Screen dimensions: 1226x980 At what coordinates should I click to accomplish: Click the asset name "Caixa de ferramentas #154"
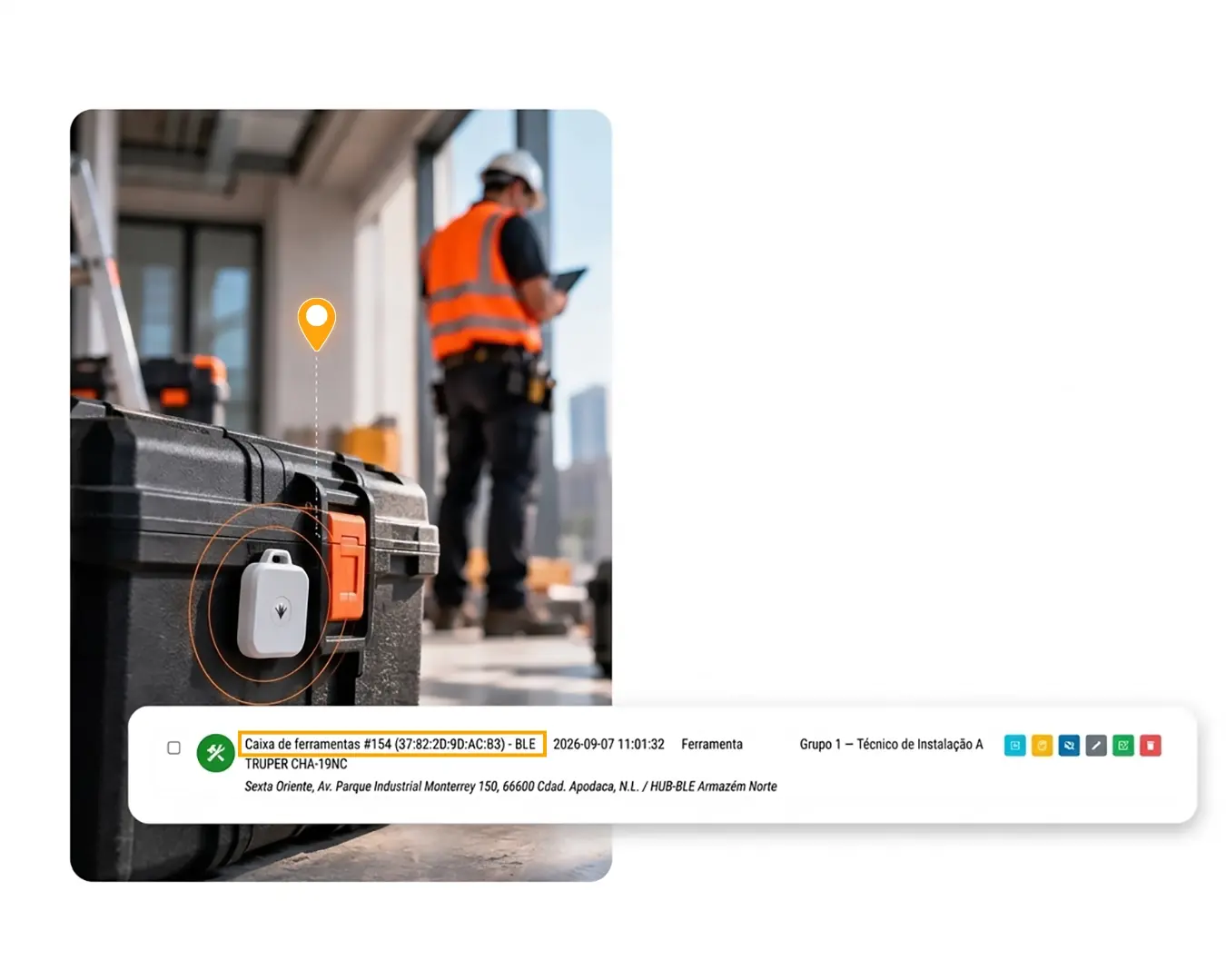(317, 744)
